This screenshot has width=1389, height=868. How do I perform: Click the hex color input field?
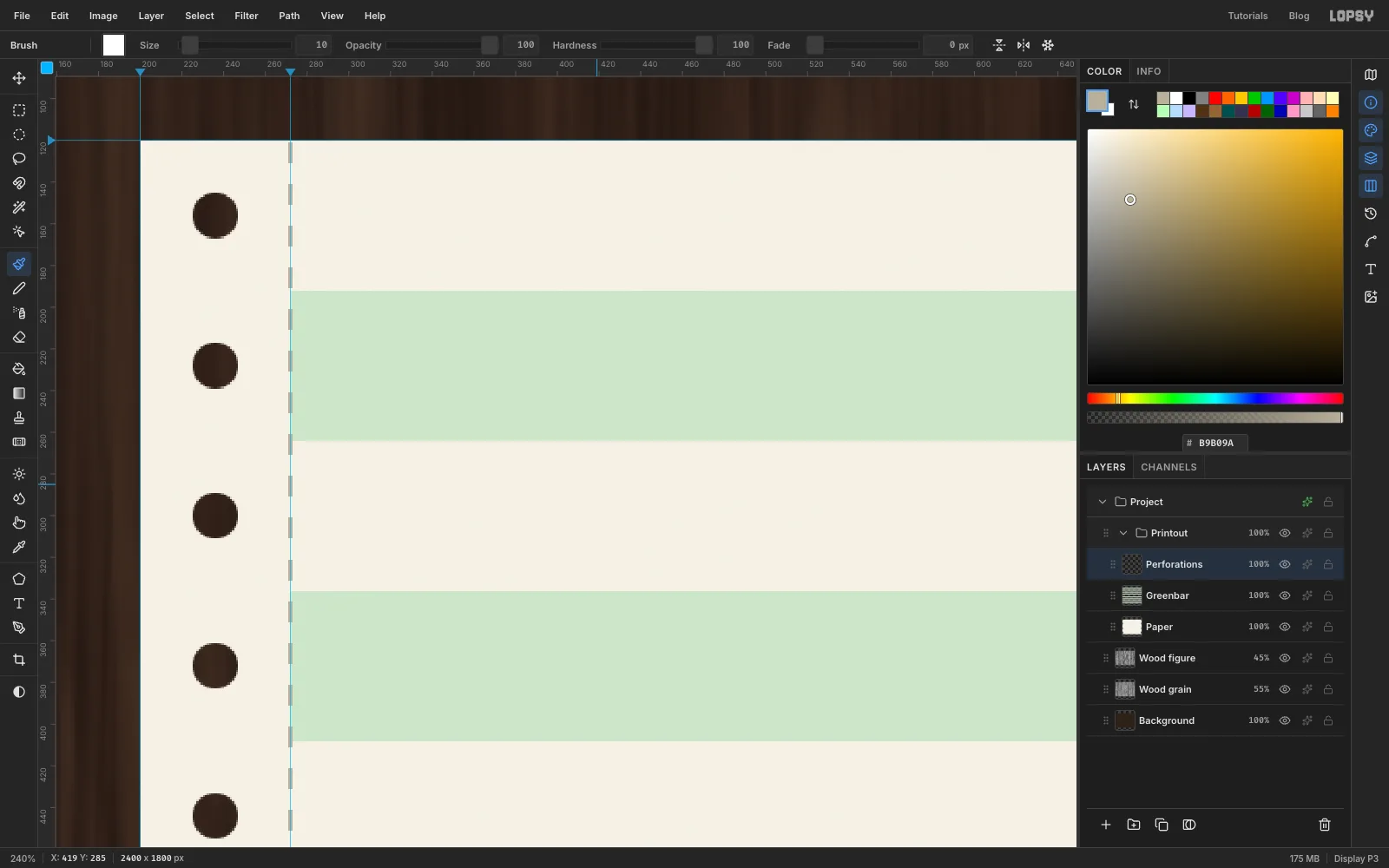pos(1215,443)
